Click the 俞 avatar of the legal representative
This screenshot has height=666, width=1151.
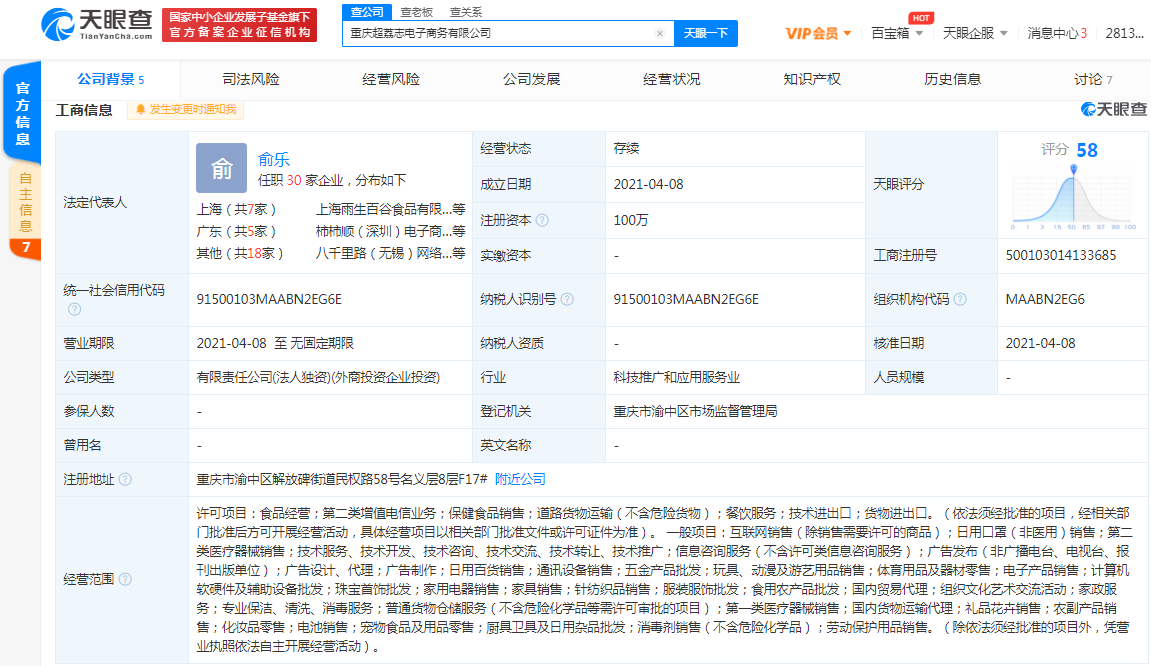(221, 168)
